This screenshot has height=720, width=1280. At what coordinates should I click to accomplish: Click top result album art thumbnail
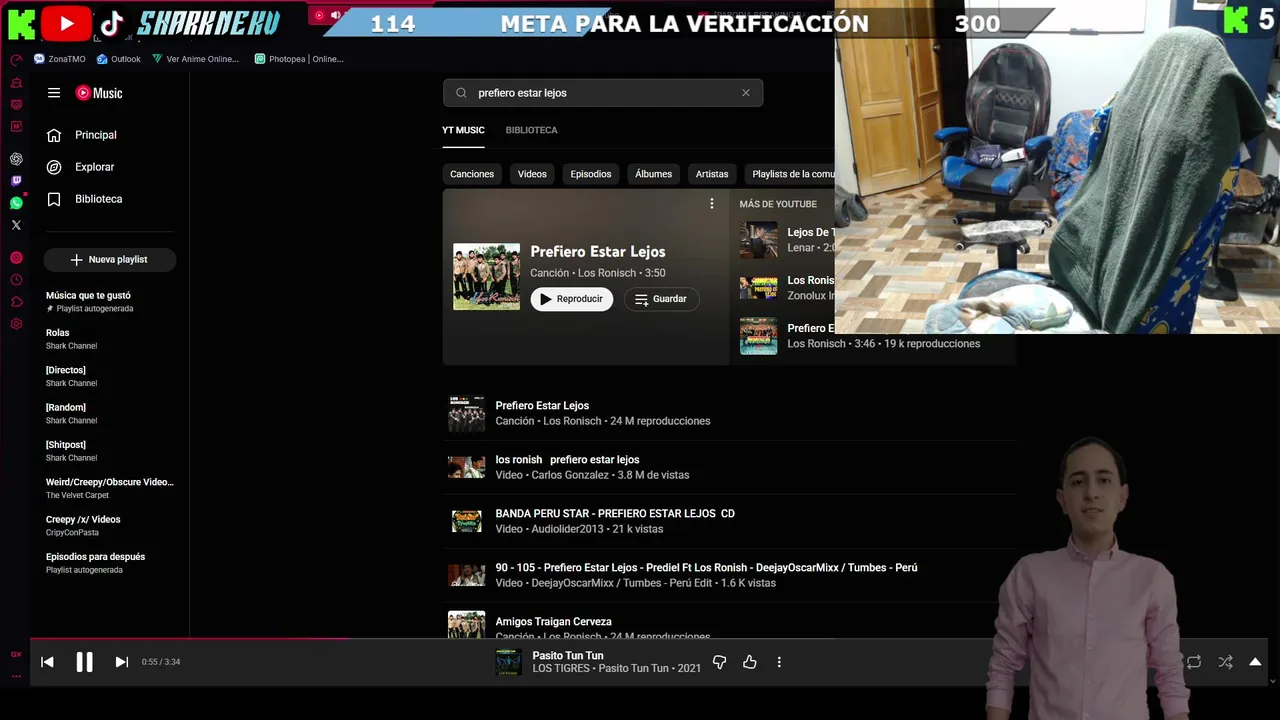pos(486,277)
